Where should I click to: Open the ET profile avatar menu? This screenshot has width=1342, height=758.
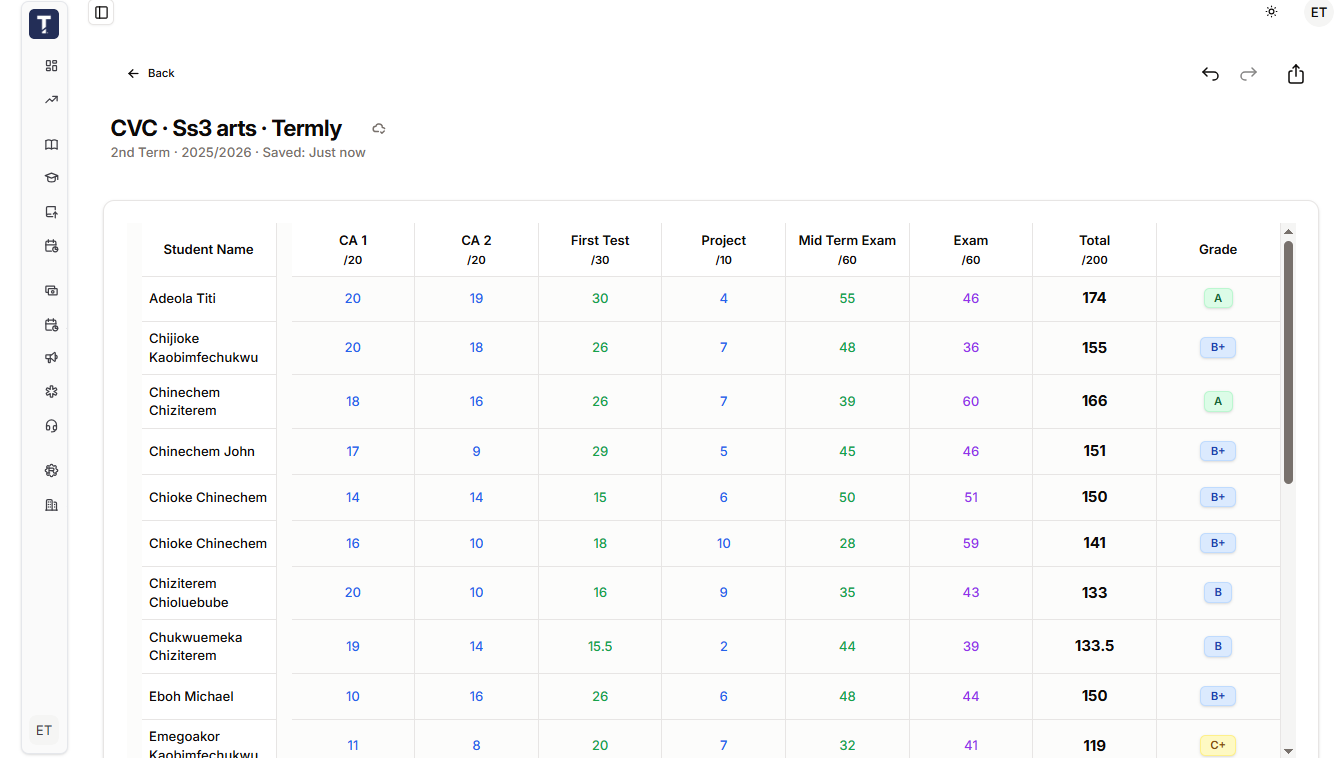click(1319, 12)
